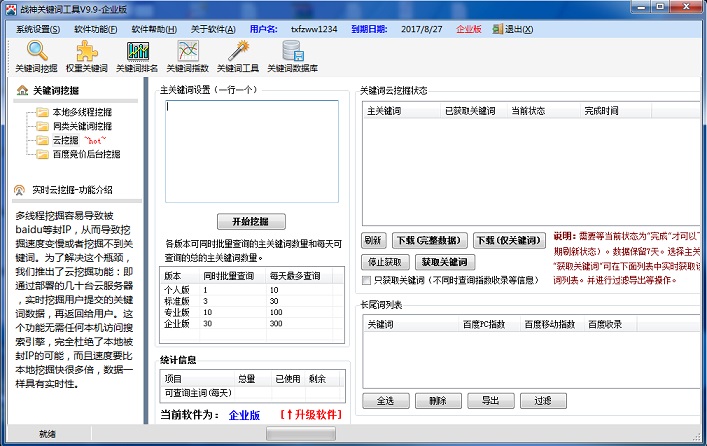
Task: Click the blue 企业版 link at bottom
Action: pos(244,415)
